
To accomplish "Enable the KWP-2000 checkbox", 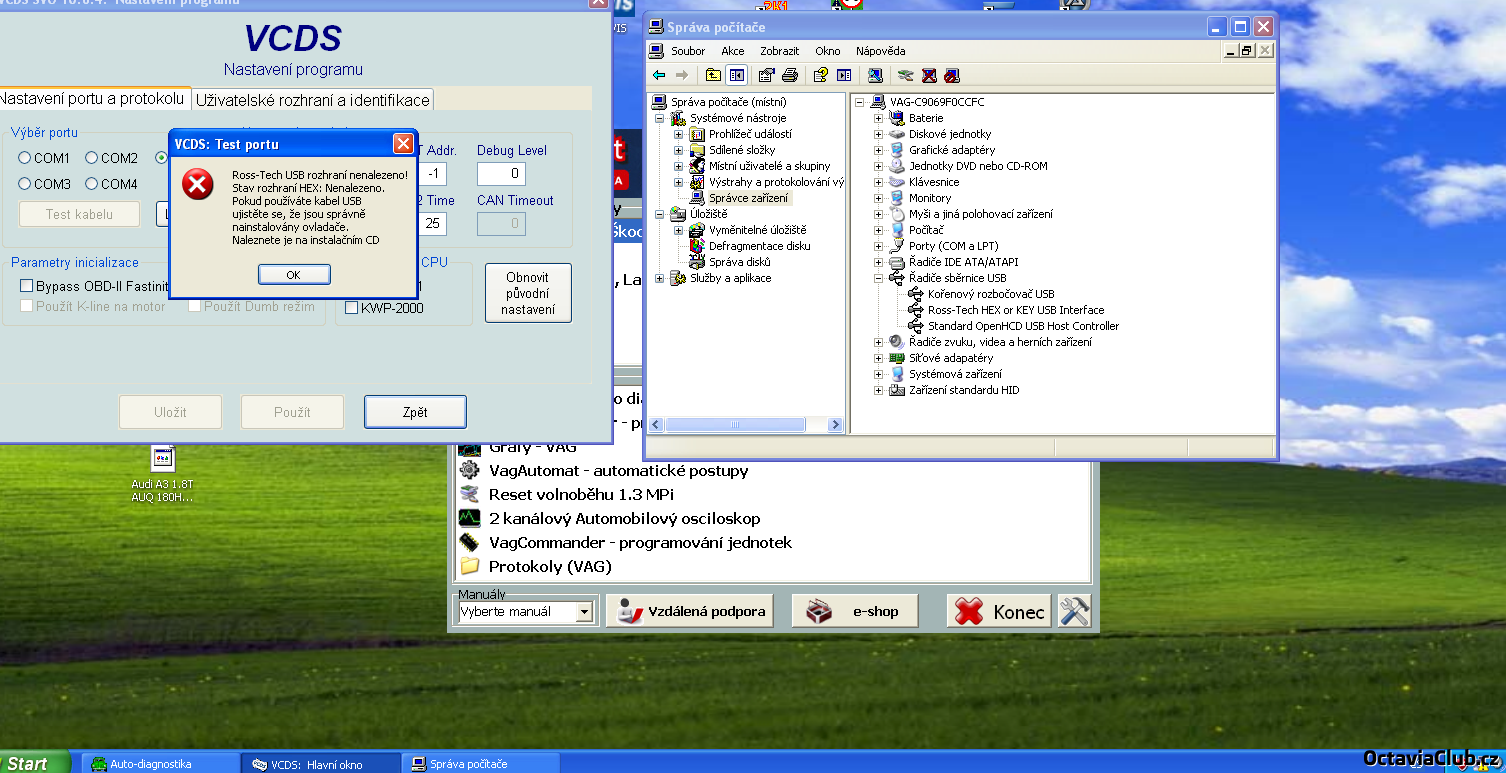I will [x=352, y=308].
